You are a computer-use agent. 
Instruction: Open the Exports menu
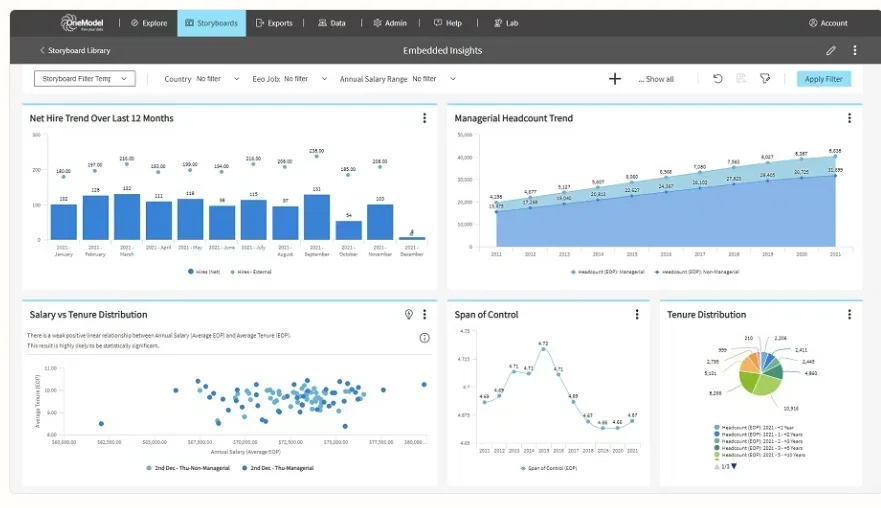274,23
